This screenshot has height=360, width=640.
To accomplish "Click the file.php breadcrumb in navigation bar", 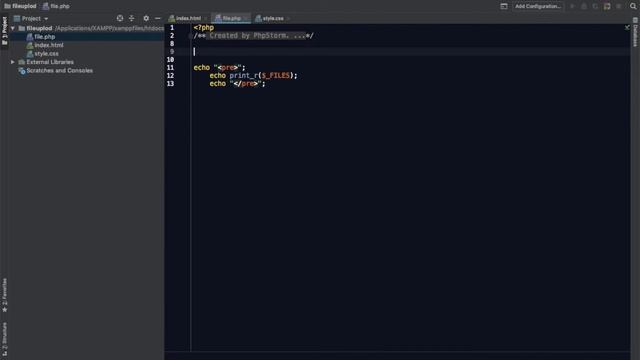I will pos(56,6).
